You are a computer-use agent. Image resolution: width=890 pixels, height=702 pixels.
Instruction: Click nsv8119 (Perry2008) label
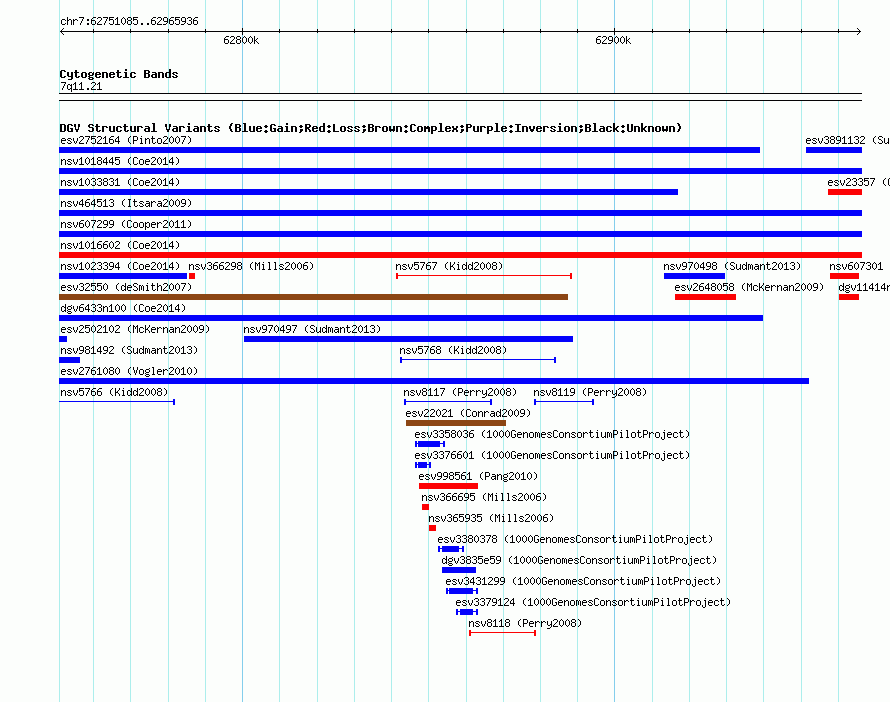[x=590, y=392]
